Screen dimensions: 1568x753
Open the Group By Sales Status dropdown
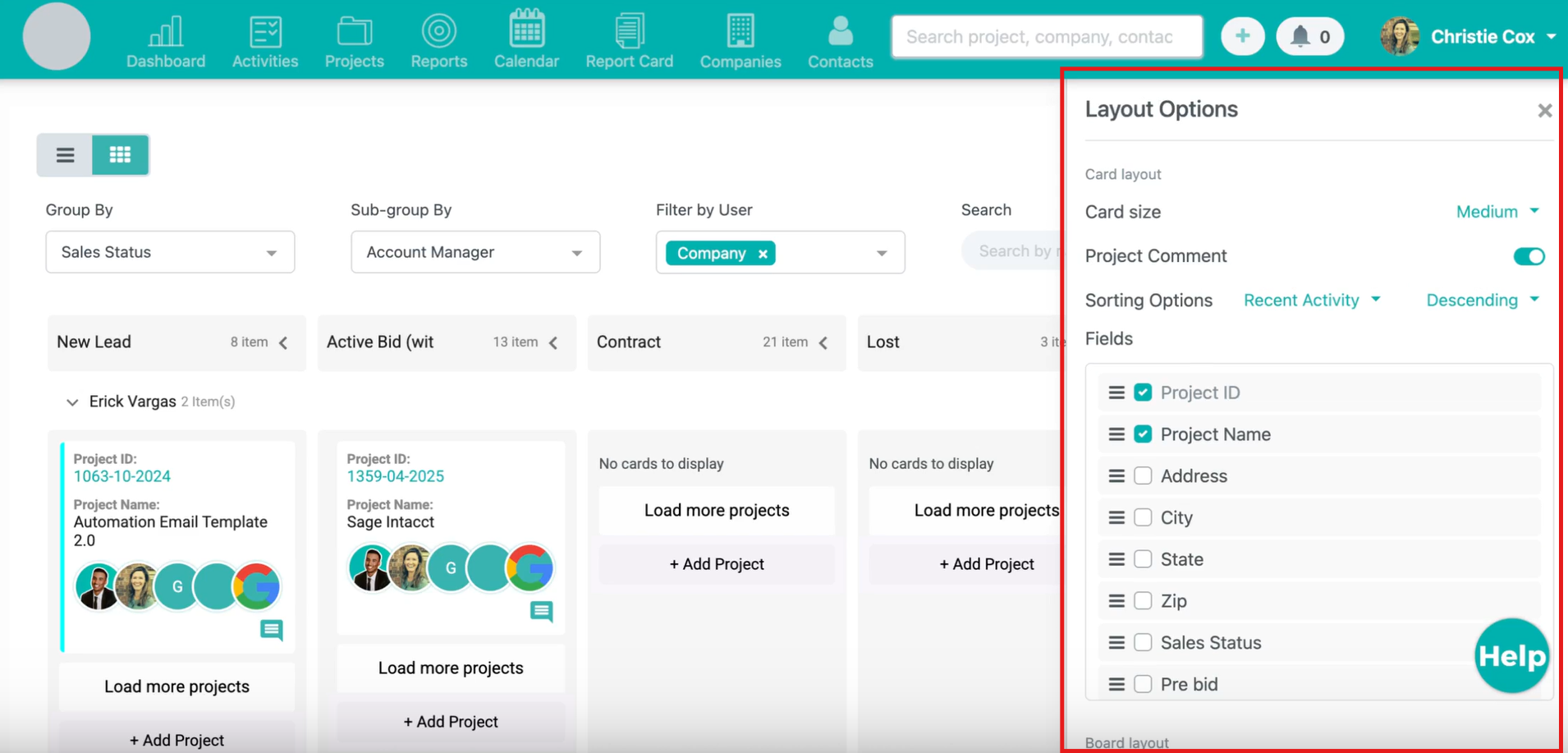pyautogui.click(x=170, y=252)
